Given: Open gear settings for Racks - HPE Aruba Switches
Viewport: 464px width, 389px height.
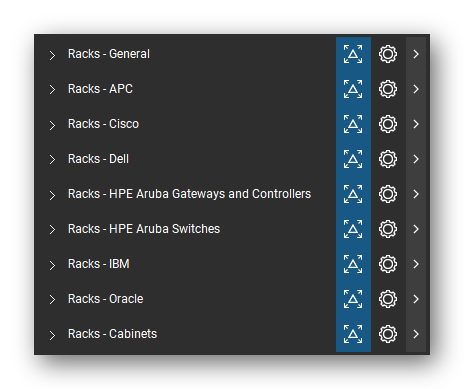Looking at the screenshot, I should (388, 229).
